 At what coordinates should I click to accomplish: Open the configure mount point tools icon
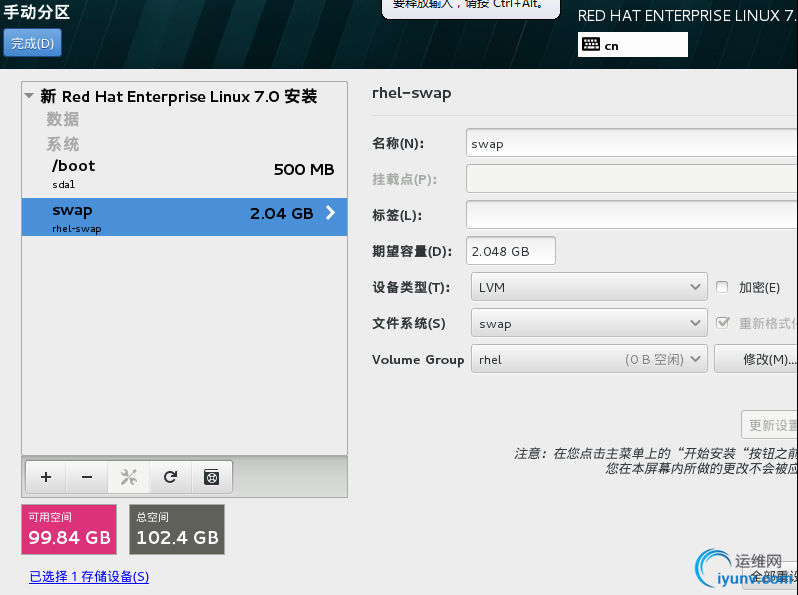(x=129, y=477)
